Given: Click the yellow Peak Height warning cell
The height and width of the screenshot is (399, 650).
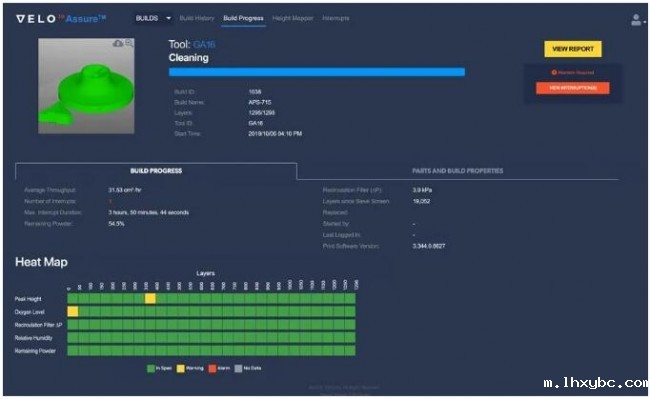Looking at the screenshot, I should click(150, 298).
